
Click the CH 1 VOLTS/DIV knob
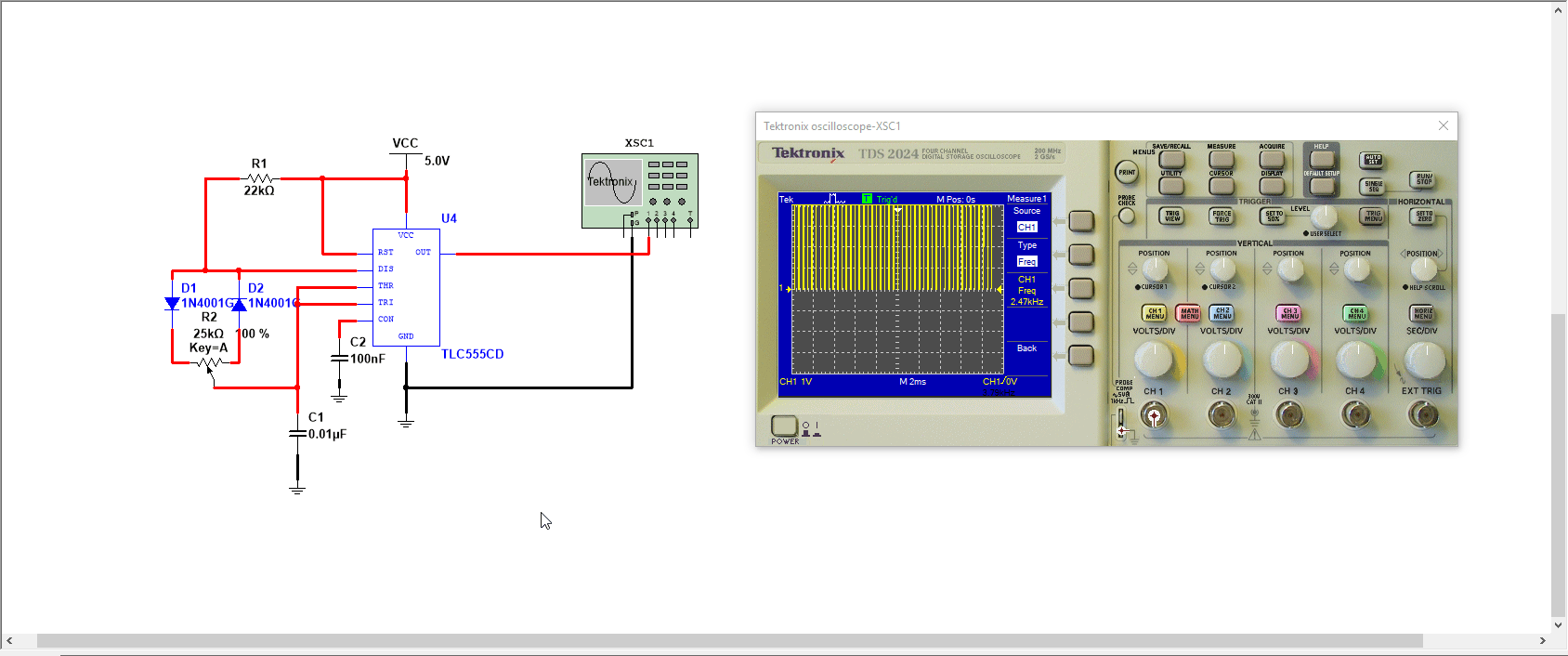[x=1155, y=361]
